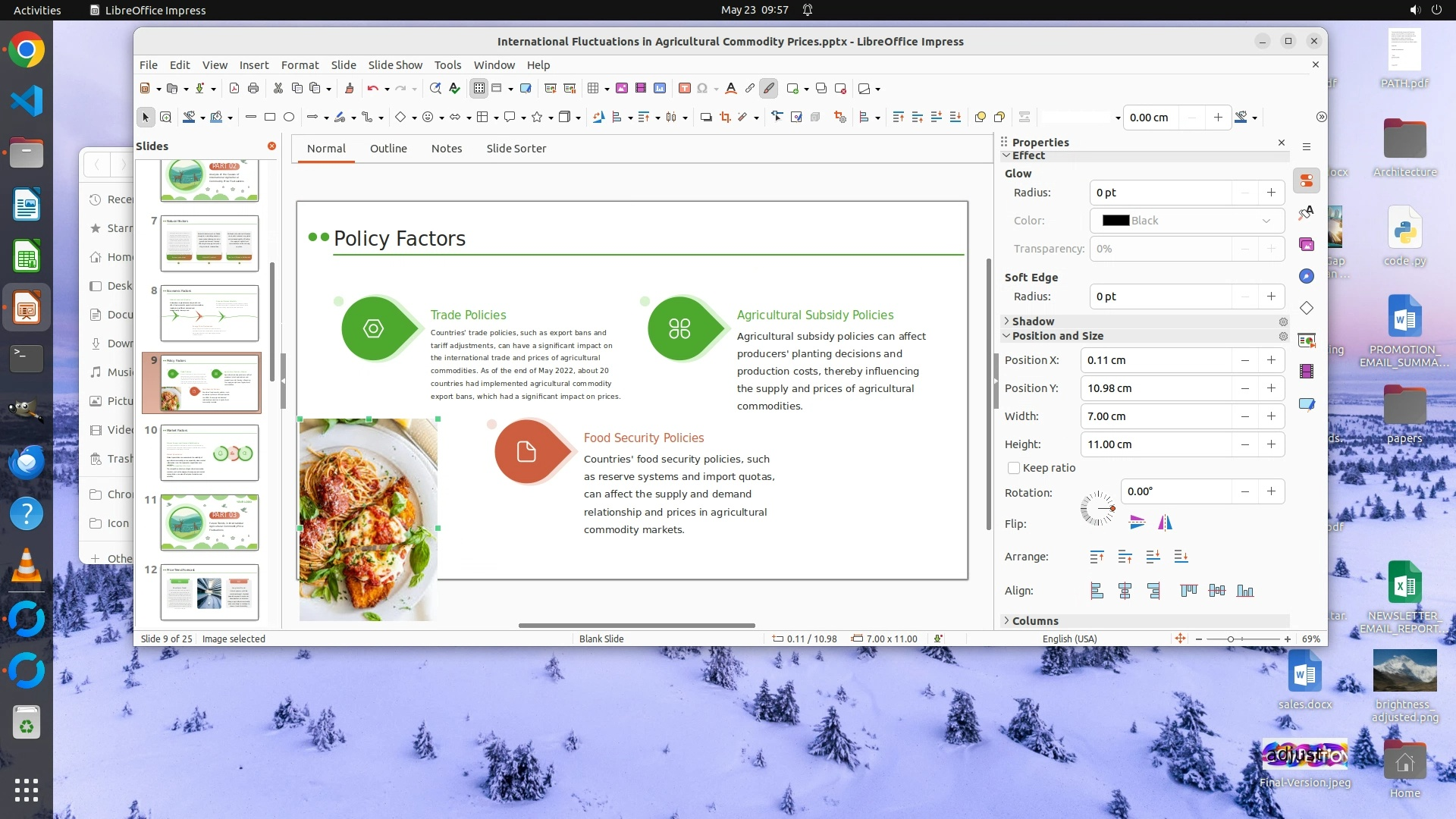
Task: Increase the Width value with plus button
Action: click(1271, 416)
